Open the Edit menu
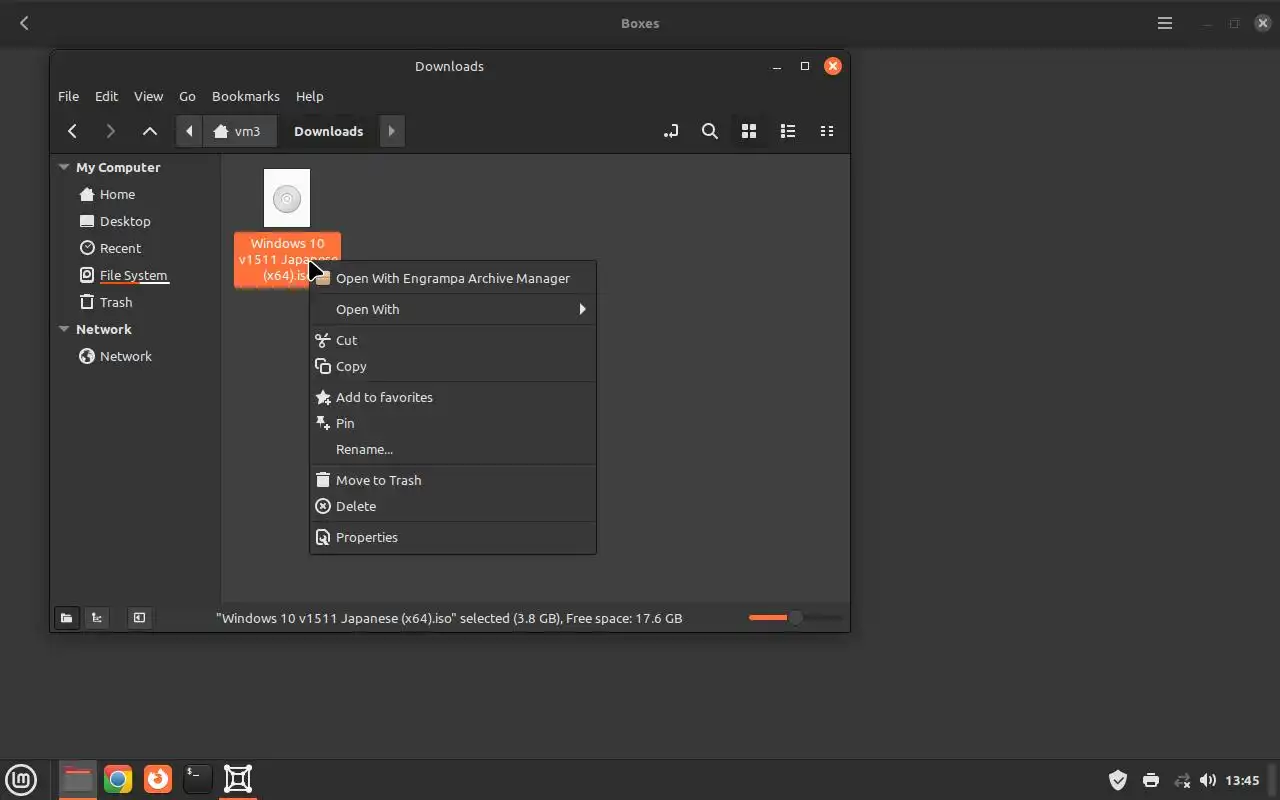 click(106, 96)
